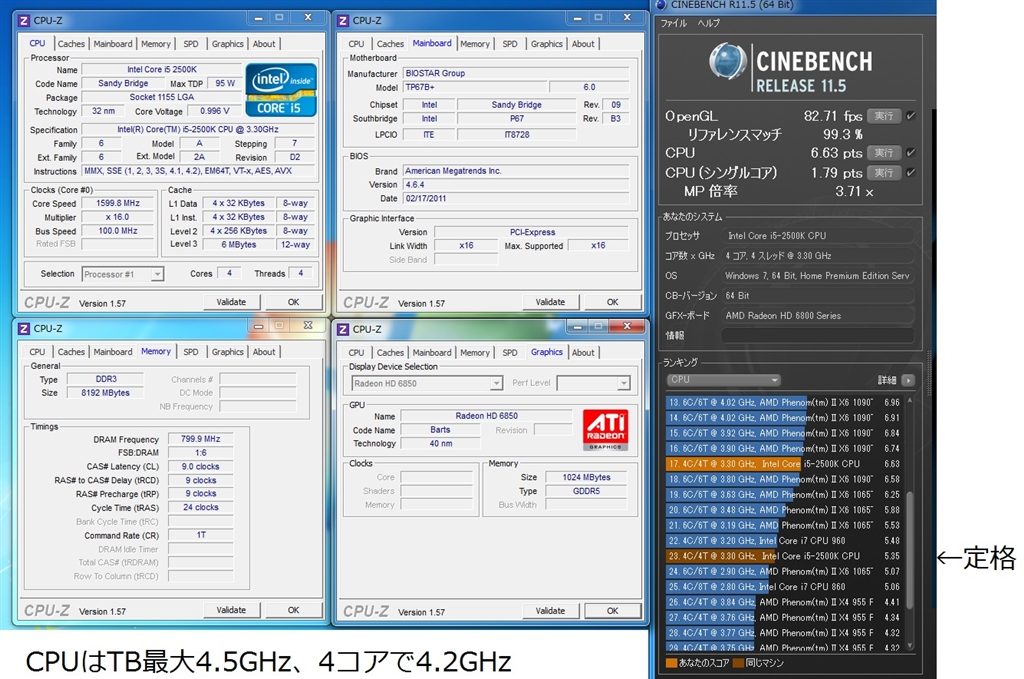1024x679 pixels.
Task: Click the AMD Radeon HD 6800 Series field
Action: click(817, 316)
